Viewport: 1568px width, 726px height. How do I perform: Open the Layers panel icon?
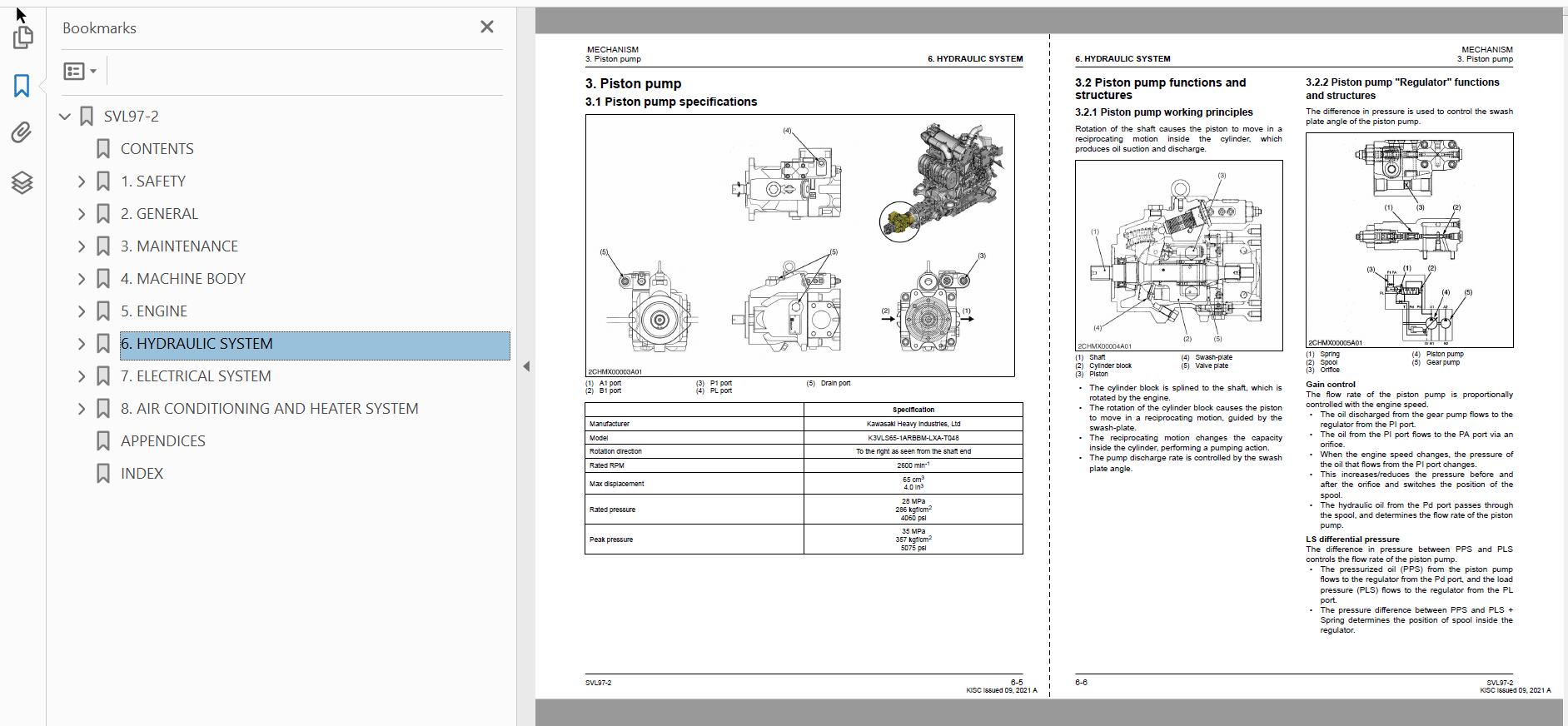pyautogui.click(x=22, y=182)
